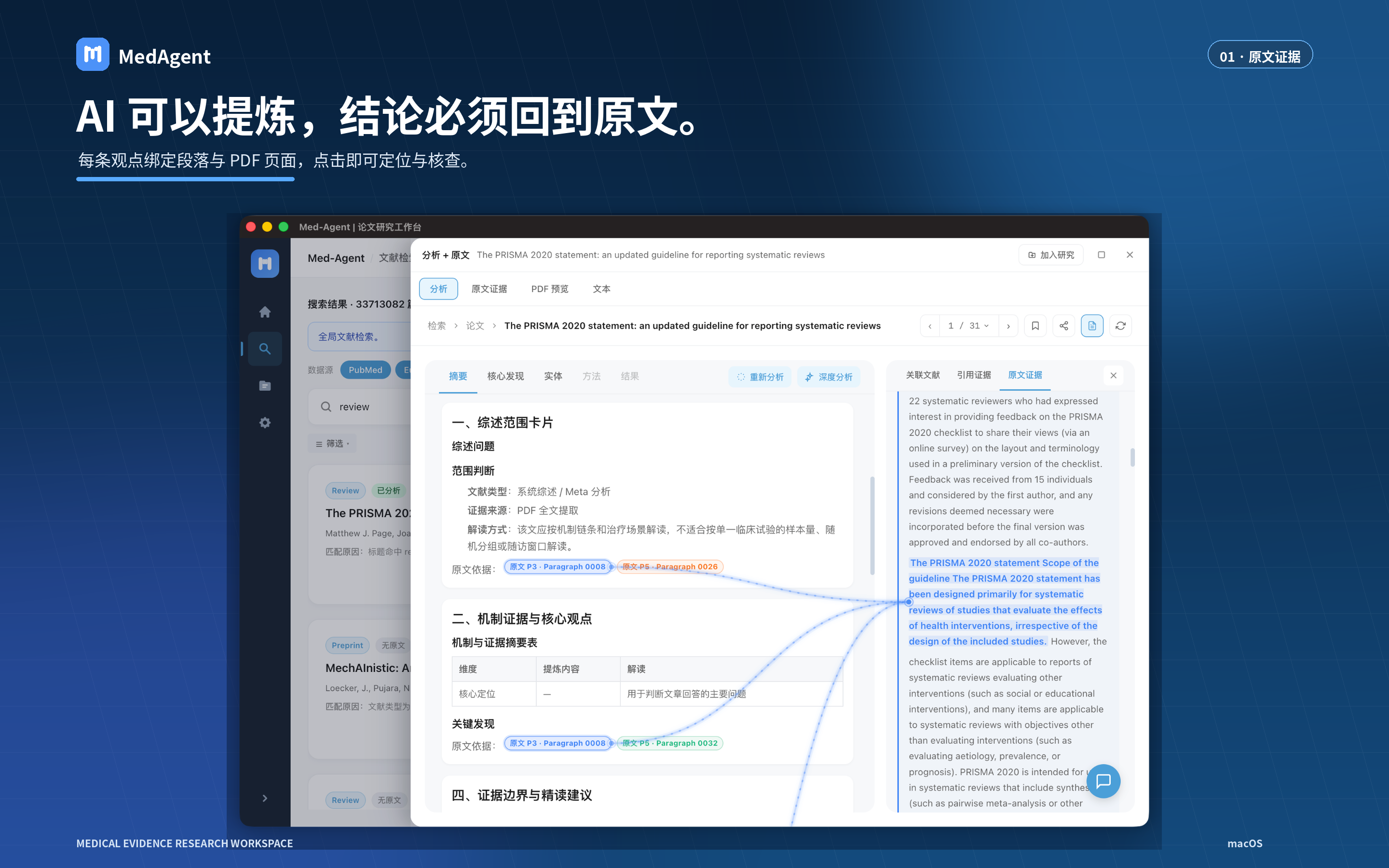1389x868 pixels.
Task: Open the files folder icon in sidebar
Action: [265, 386]
